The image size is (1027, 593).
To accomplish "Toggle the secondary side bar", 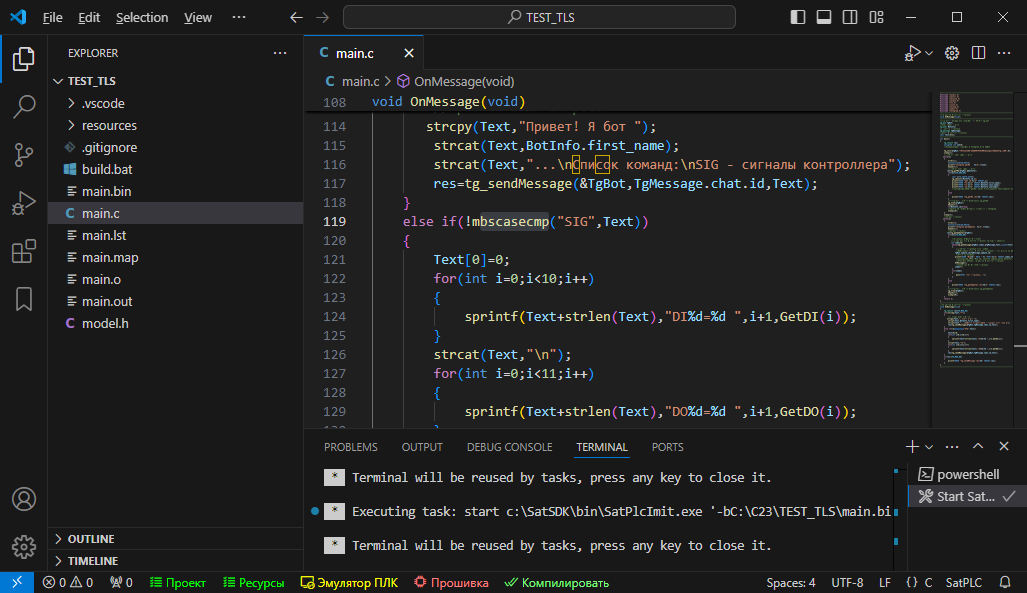I will 850,17.
